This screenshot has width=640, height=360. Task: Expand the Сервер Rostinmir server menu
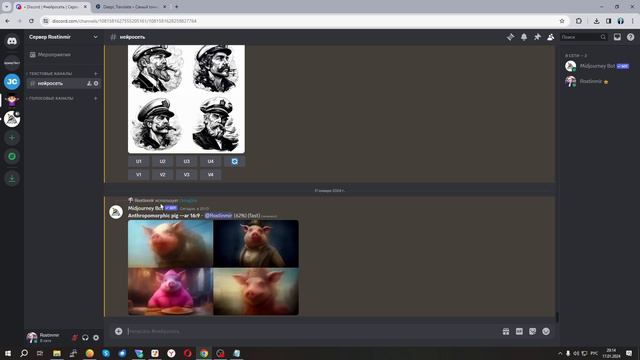(63, 37)
